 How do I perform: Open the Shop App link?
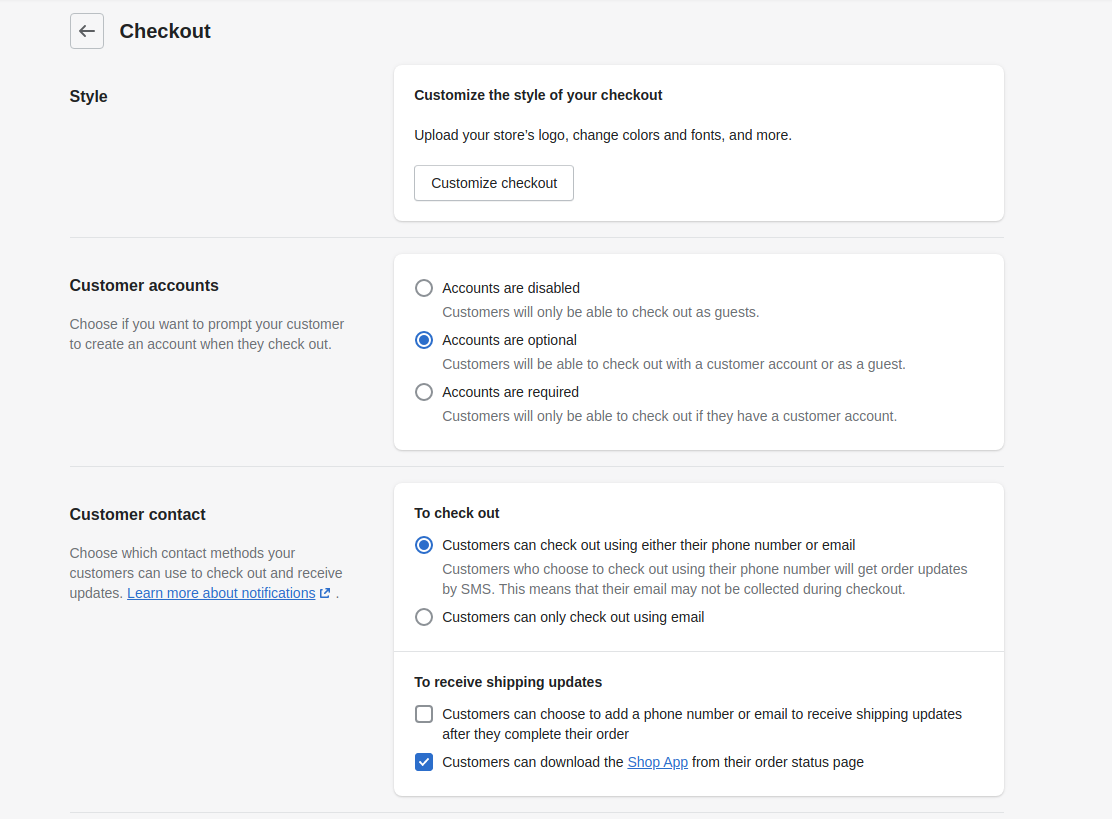(x=657, y=762)
